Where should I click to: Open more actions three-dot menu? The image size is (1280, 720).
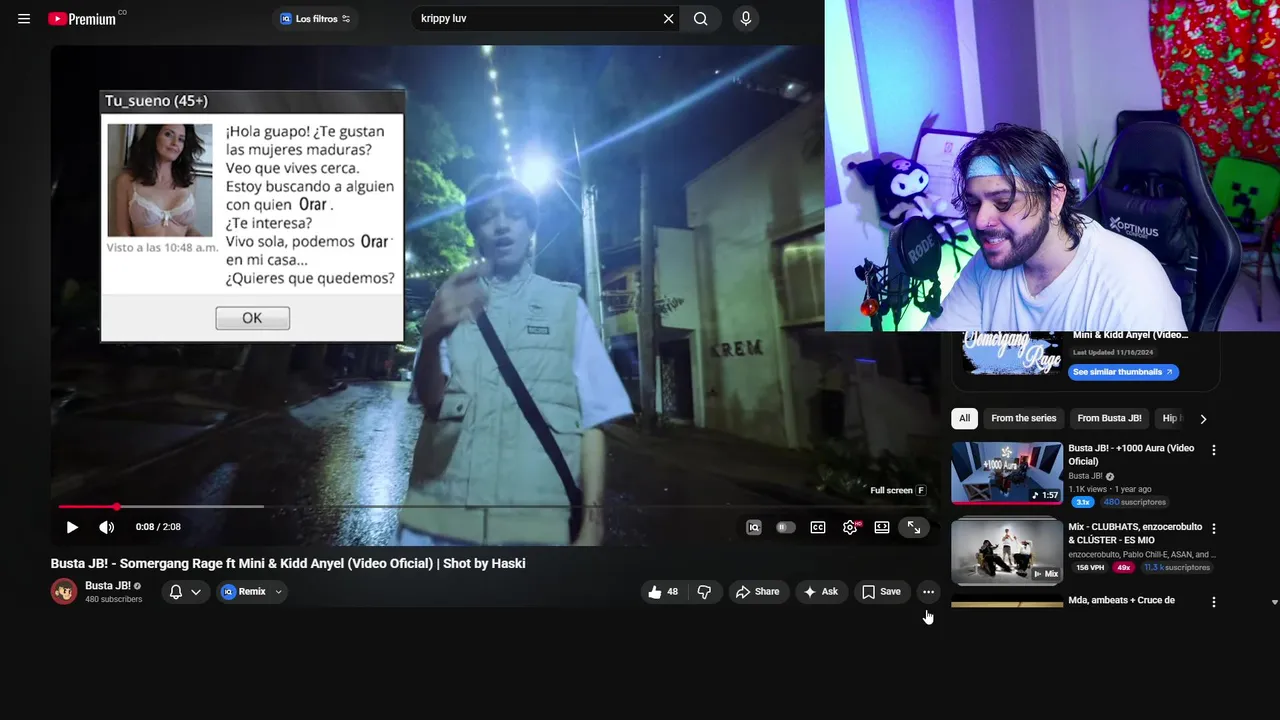pos(928,592)
